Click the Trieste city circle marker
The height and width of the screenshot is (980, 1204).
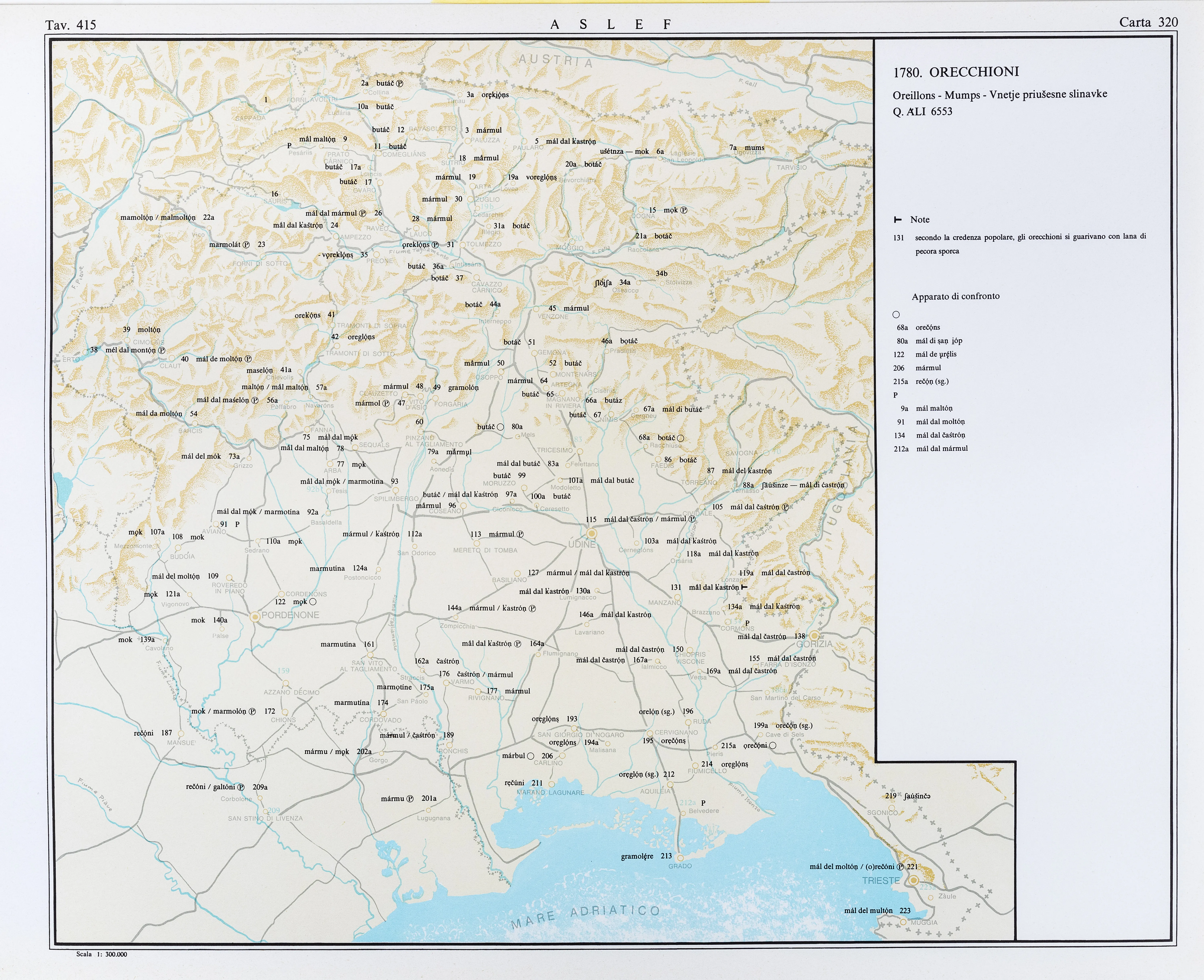[x=913, y=880]
